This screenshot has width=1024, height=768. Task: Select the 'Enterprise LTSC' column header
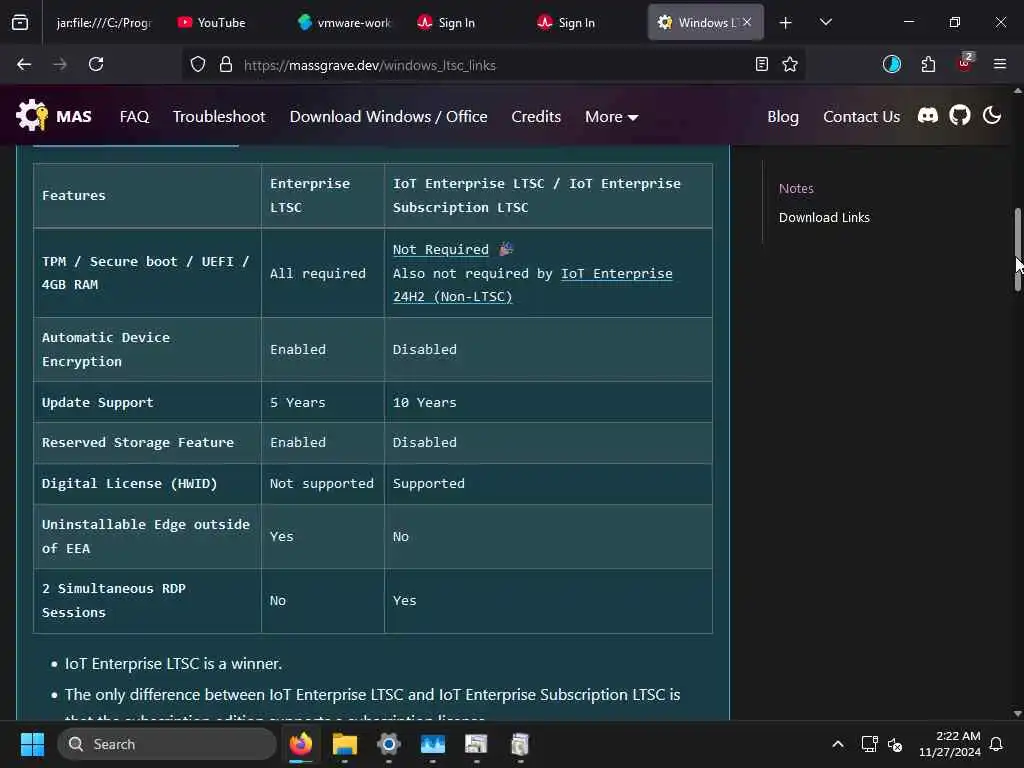tap(323, 195)
